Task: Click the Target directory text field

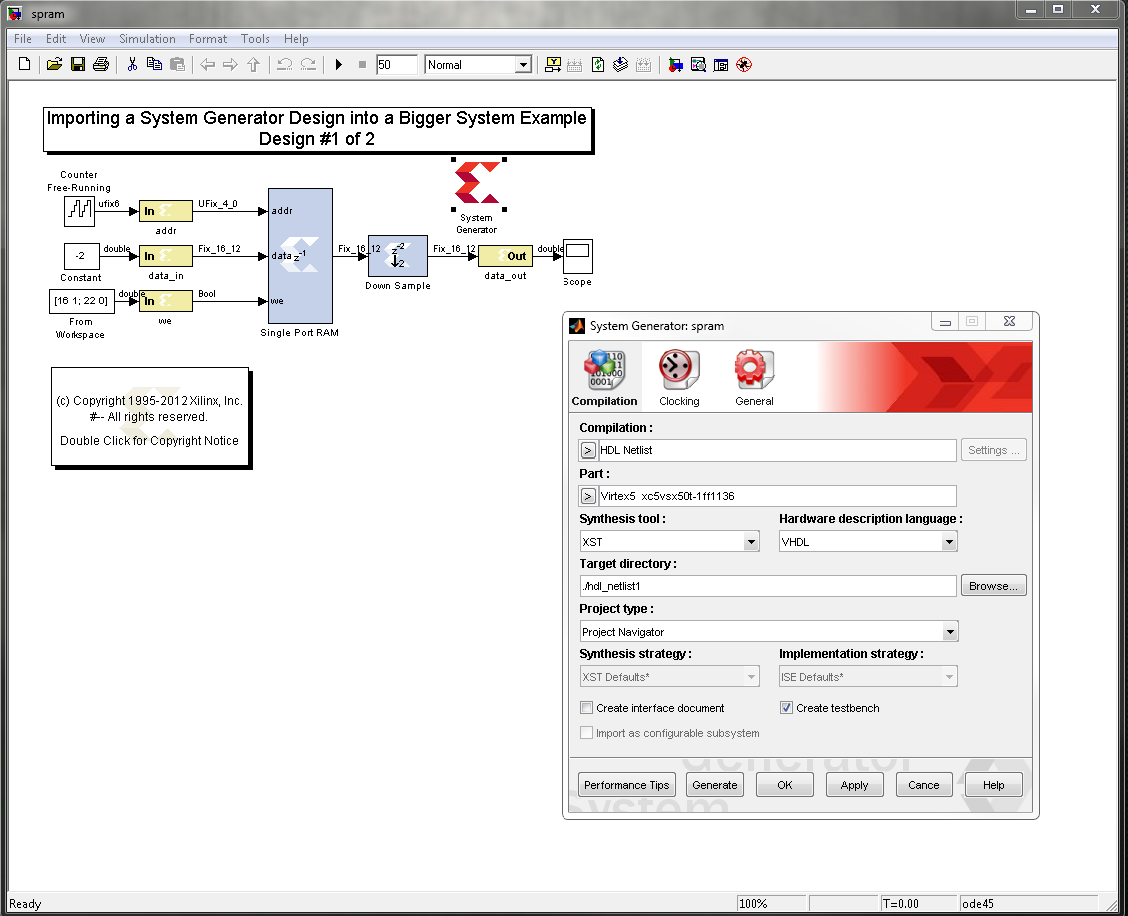Action: tap(767, 587)
